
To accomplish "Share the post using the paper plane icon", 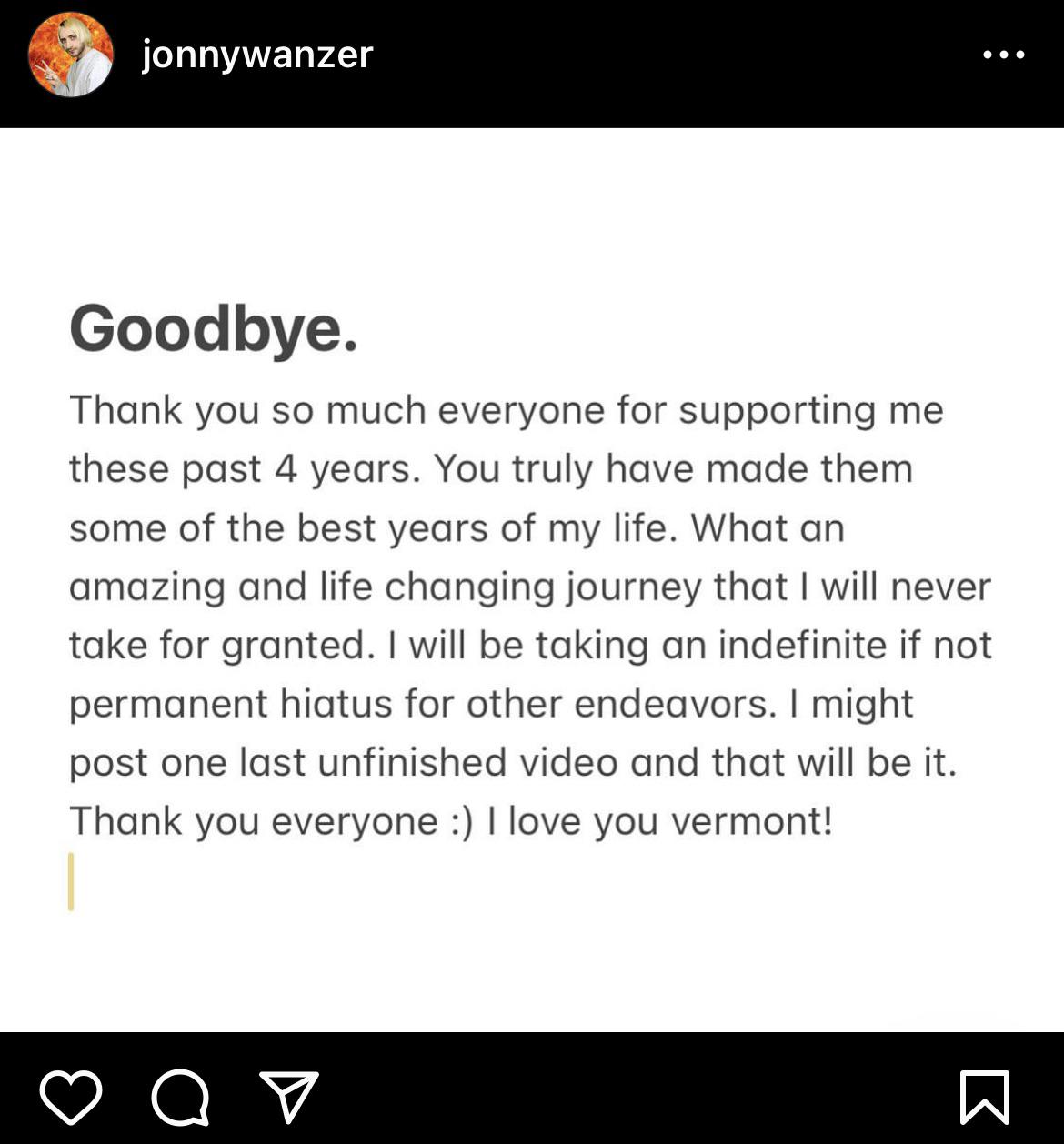I will tap(289, 1096).
